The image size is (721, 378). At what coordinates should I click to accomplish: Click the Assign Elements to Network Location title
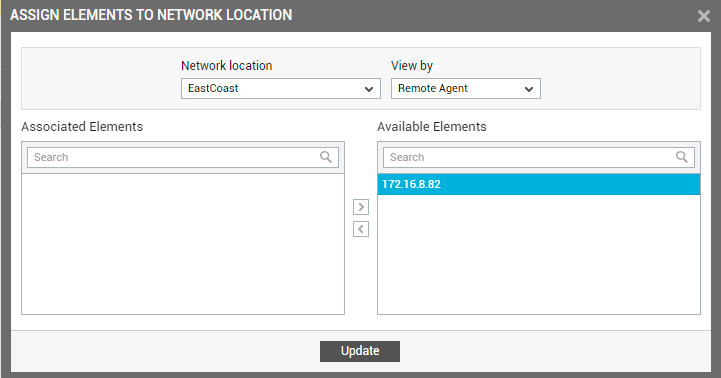tap(151, 15)
